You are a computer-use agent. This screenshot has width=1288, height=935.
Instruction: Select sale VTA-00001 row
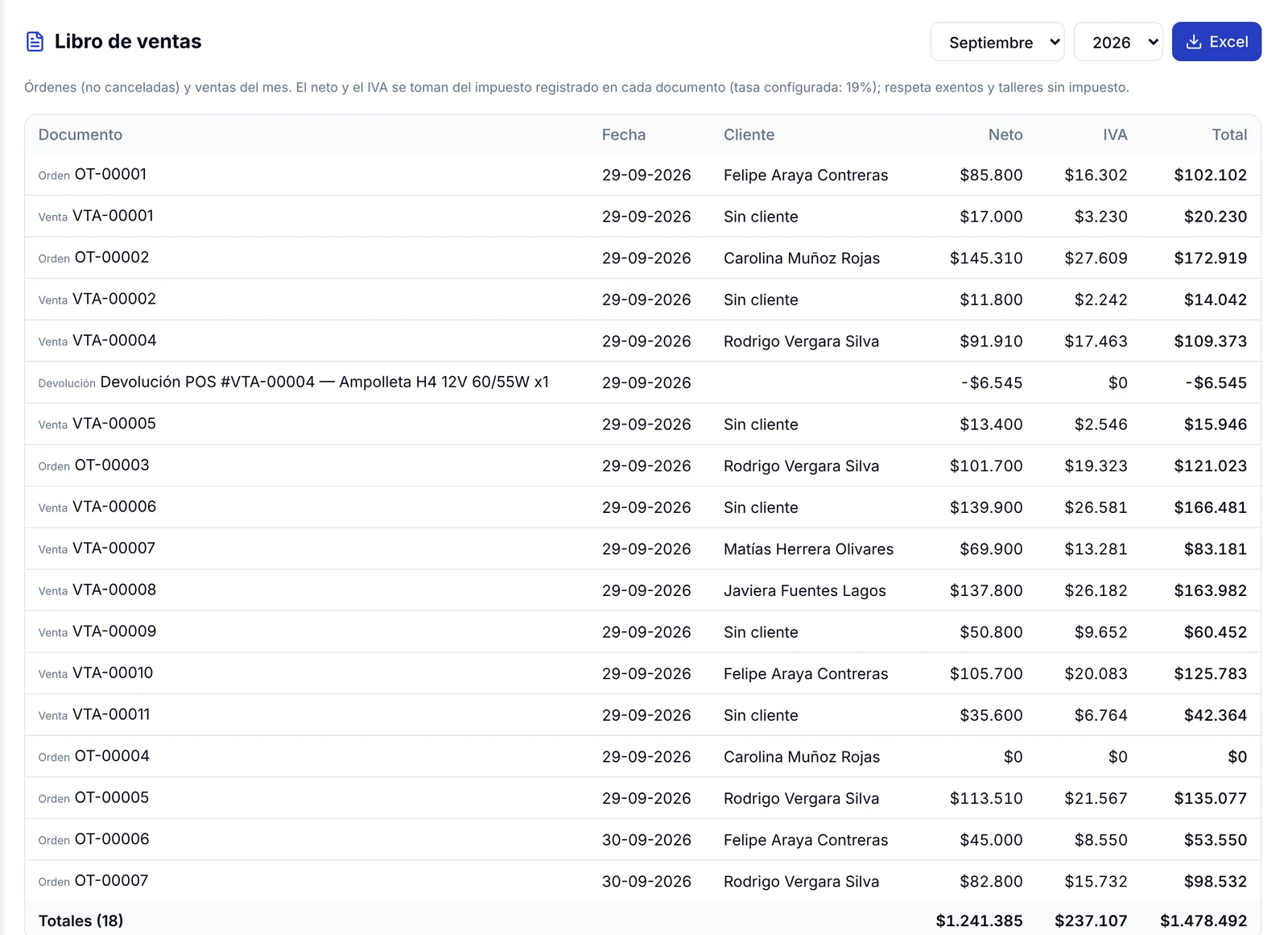642,217
